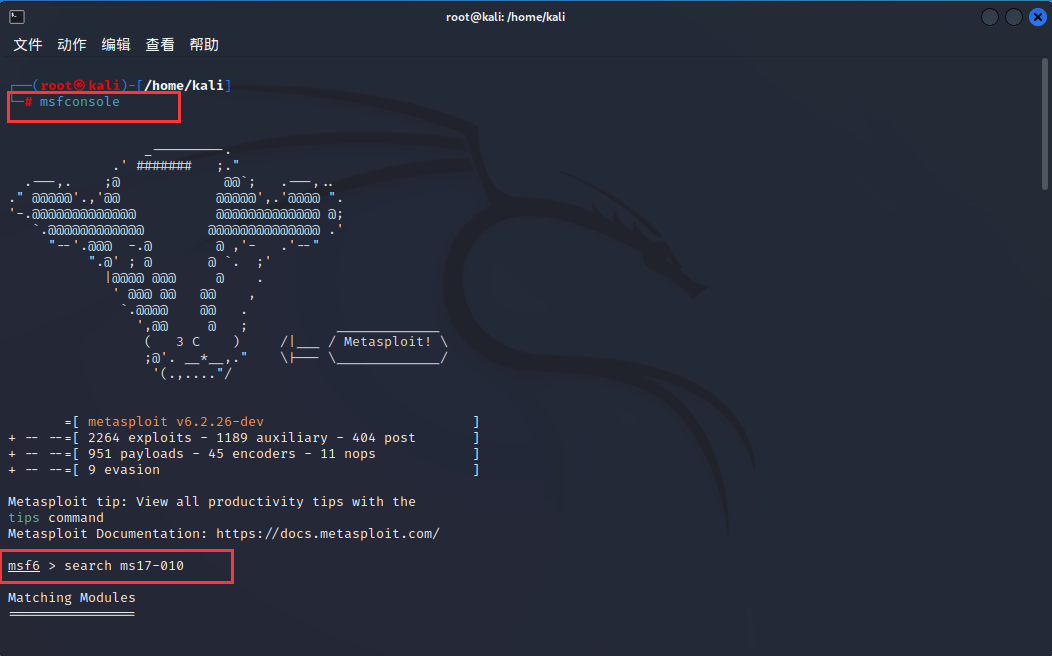The image size is (1052, 656).
Task: Open the 查看 menu
Action: pos(160,45)
